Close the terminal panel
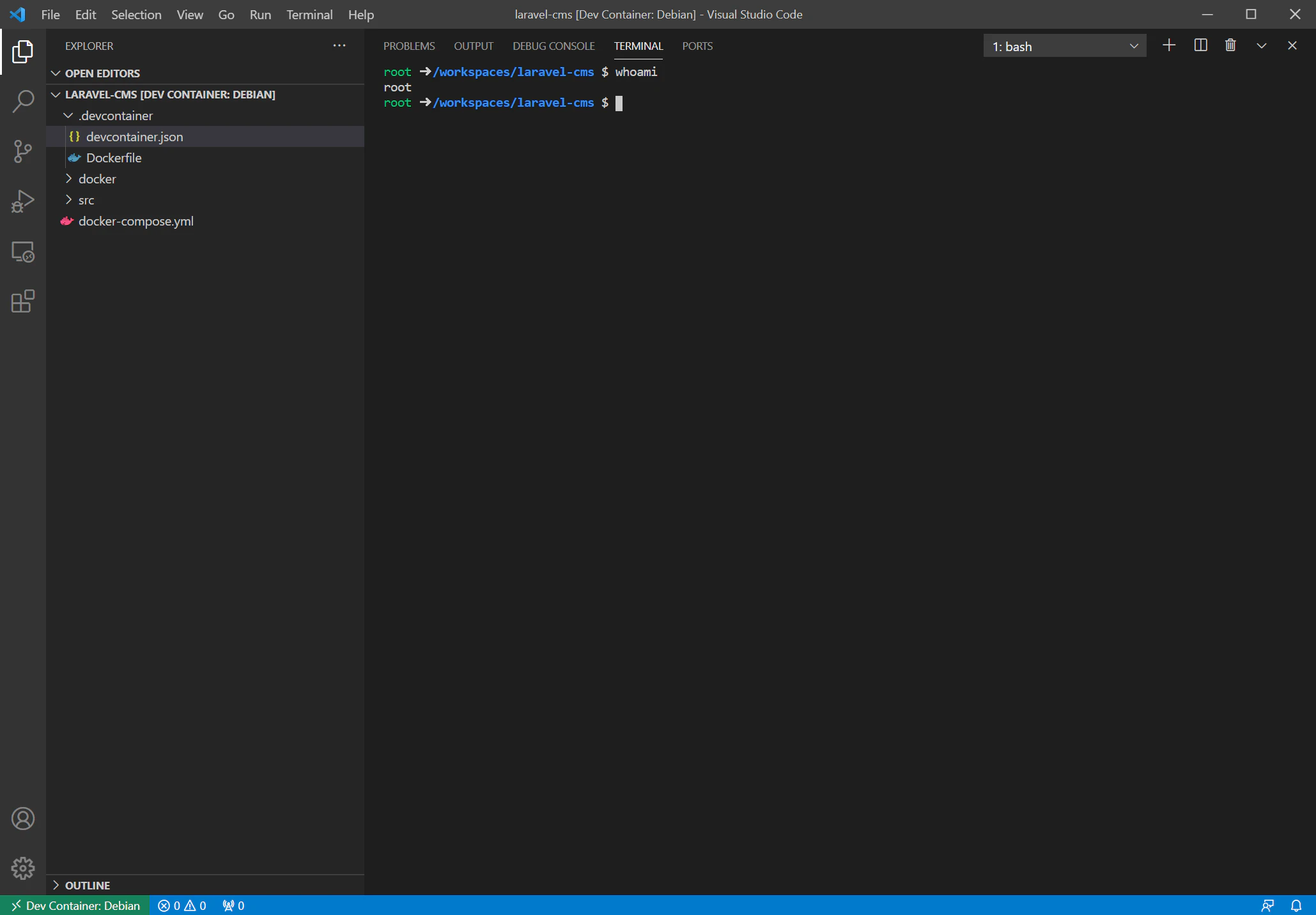Image resolution: width=1316 pixels, height=915 pixels. coord(1292,45)
